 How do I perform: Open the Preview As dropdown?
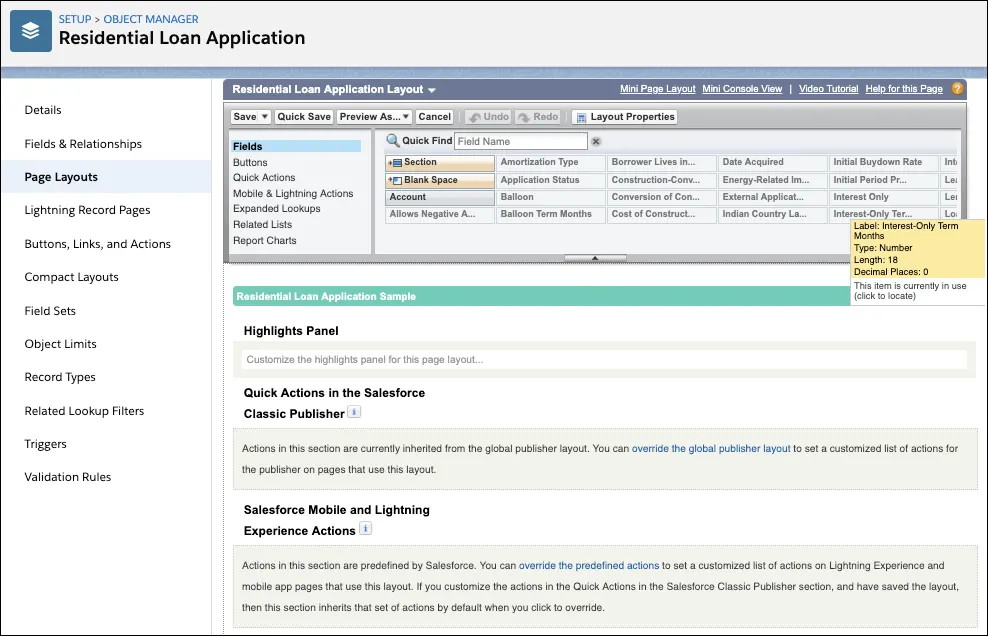pyautogui.click(x=375, y=117)
